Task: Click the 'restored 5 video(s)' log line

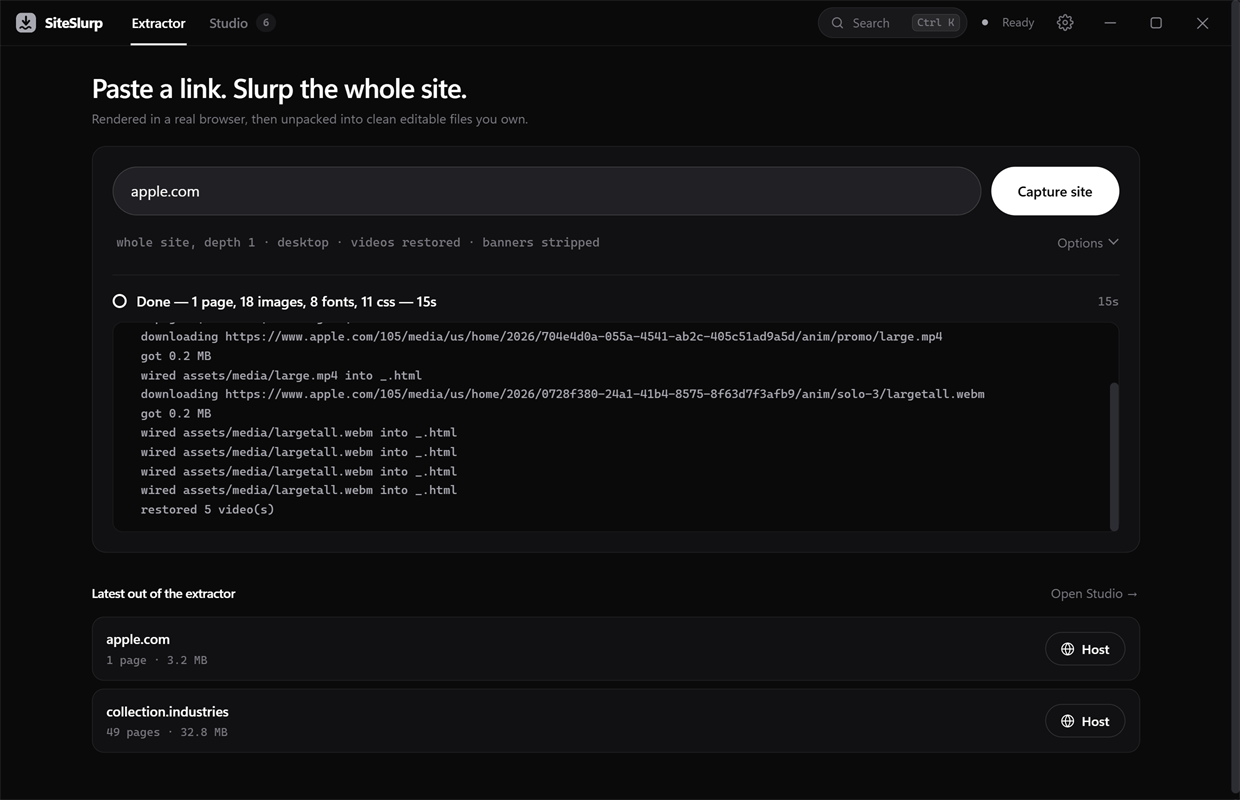Action: [x=207, y=510]
